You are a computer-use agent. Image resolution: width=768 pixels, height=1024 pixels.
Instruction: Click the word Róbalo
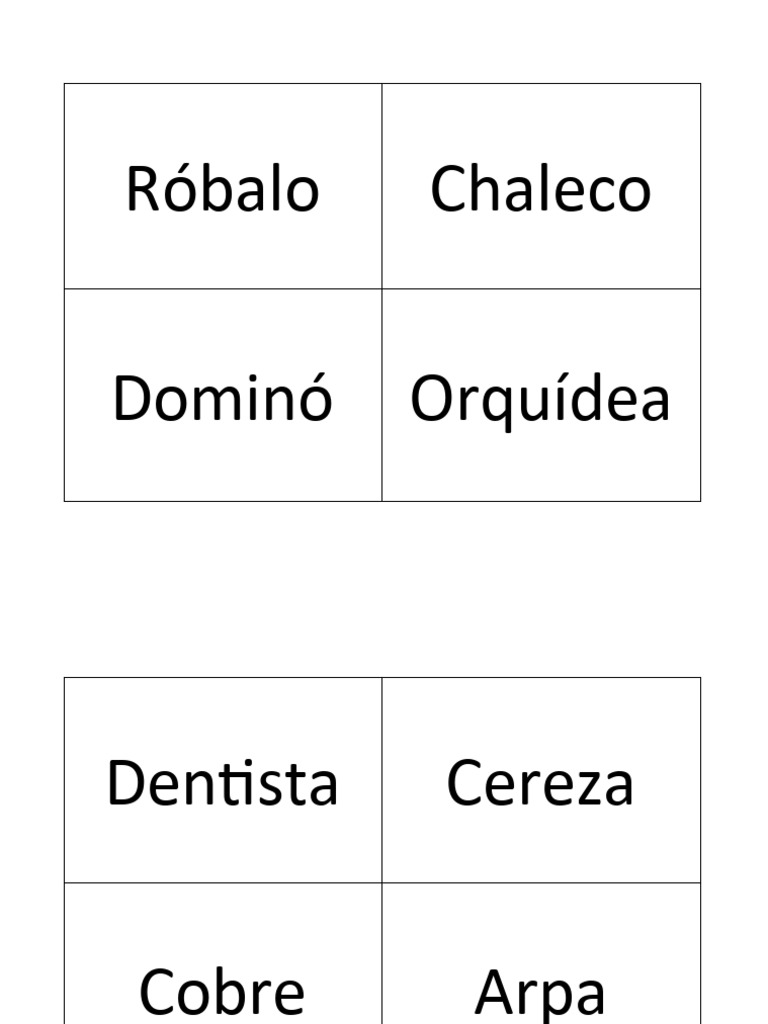coord(222,189)
